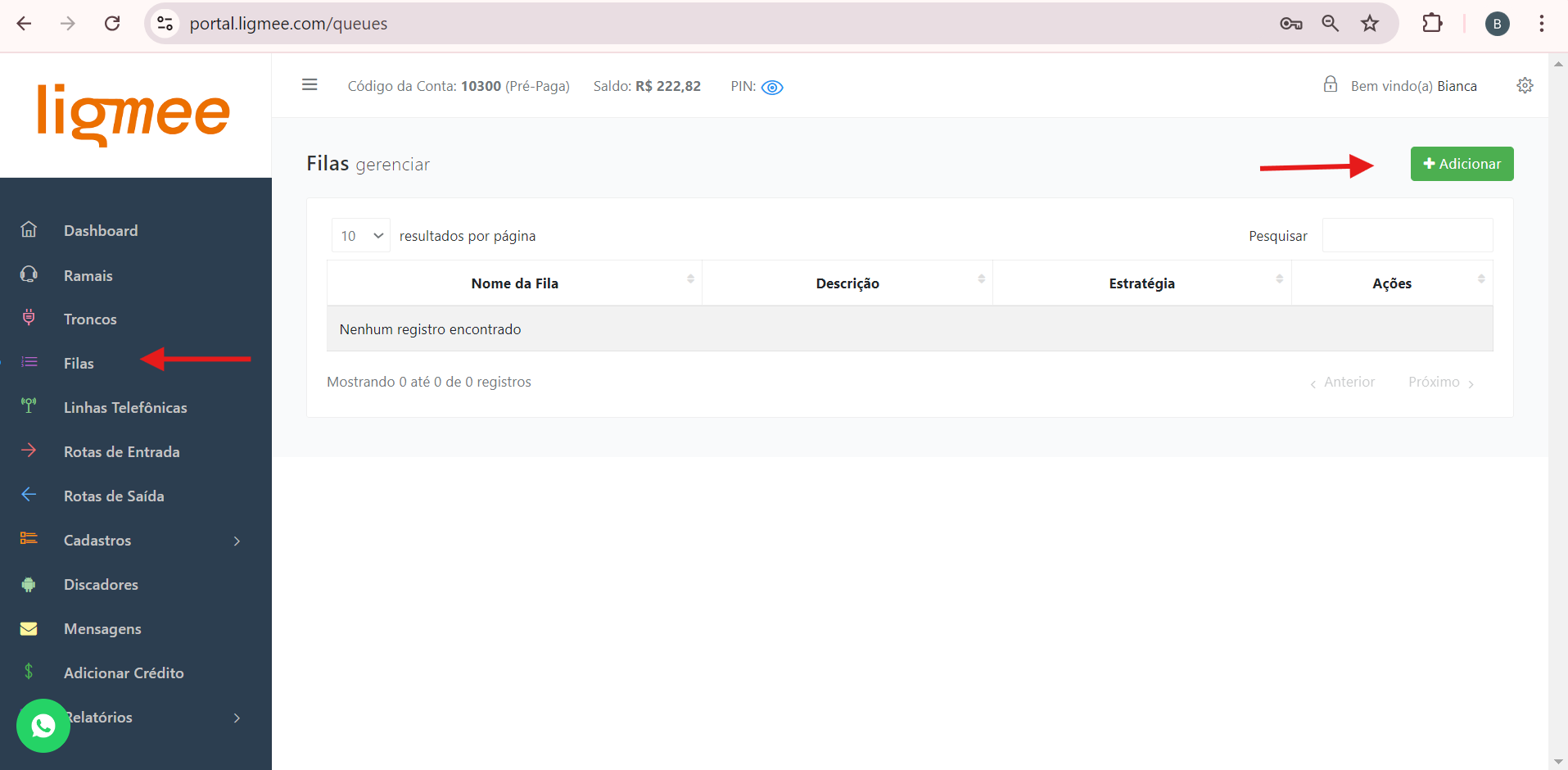The width and height of the screenshot is (1568, 770).
Task: Open Rotas de Entrada menu item
Action: click(121, 452)
